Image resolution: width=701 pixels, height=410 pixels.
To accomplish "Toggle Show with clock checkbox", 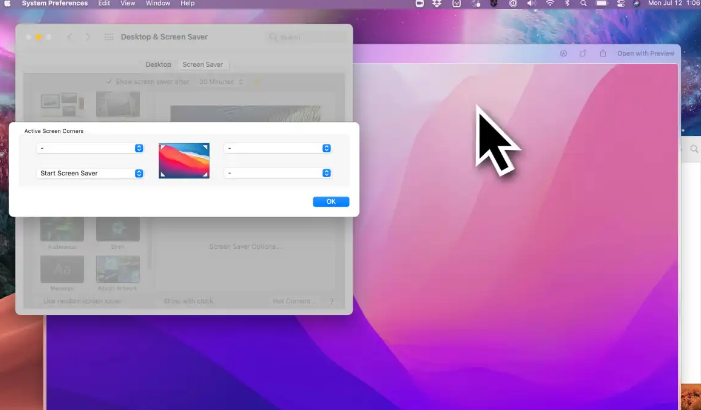I will (x=158, y=301).
